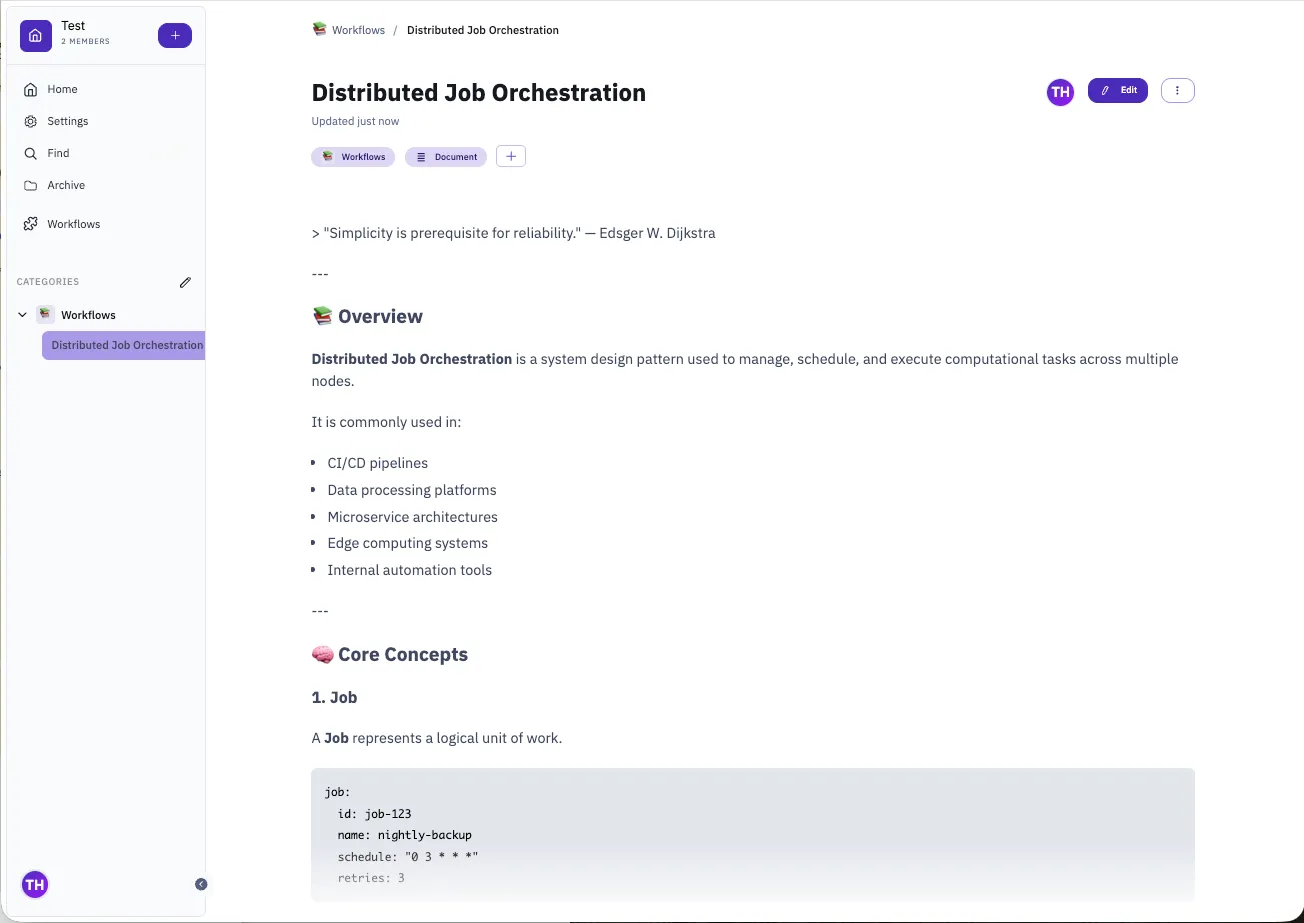
Task: Open the three-dot document options menu
Action: click(x=1177, y=90)
